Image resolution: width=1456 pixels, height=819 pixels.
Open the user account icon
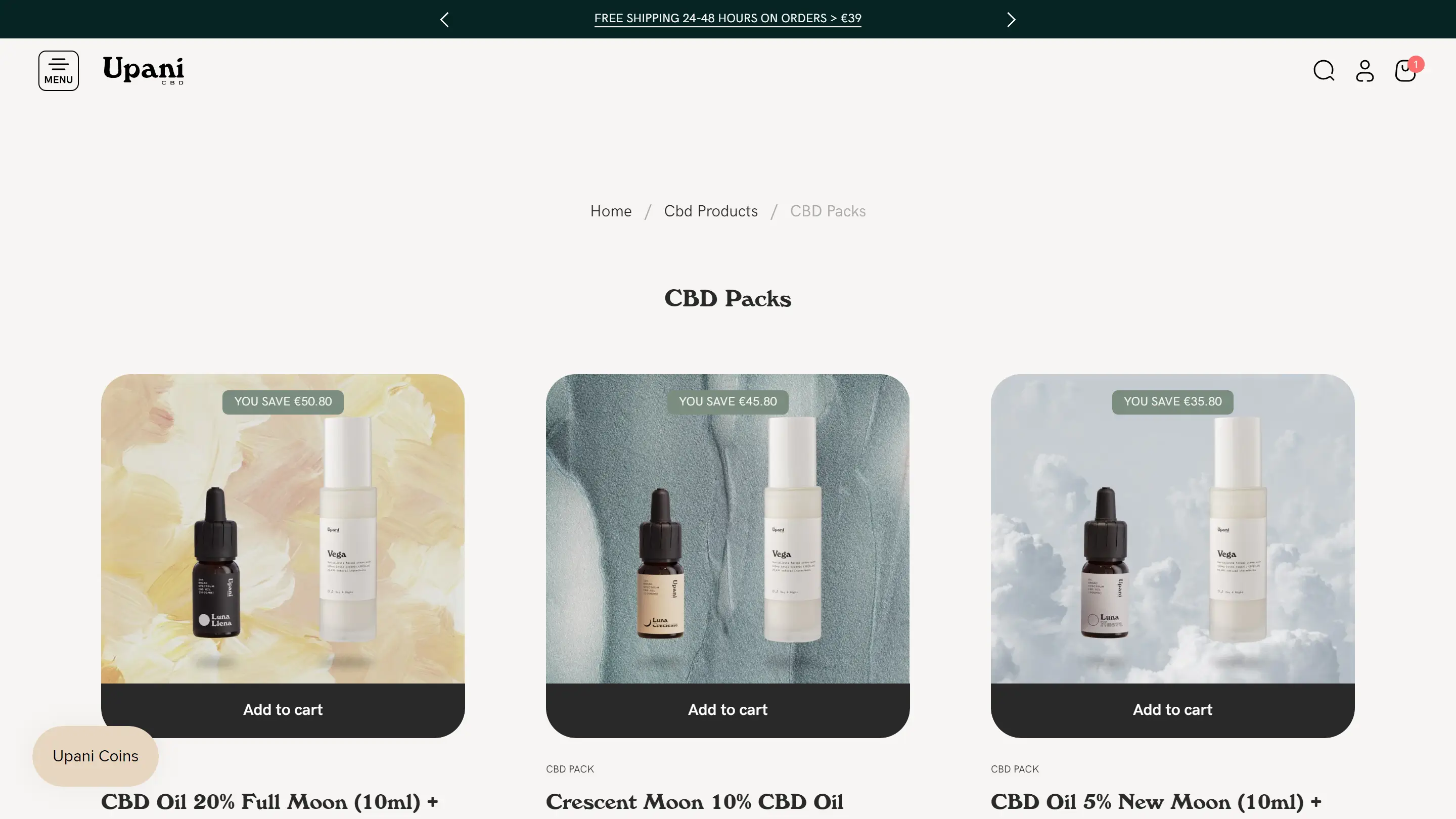point(1364,71)
